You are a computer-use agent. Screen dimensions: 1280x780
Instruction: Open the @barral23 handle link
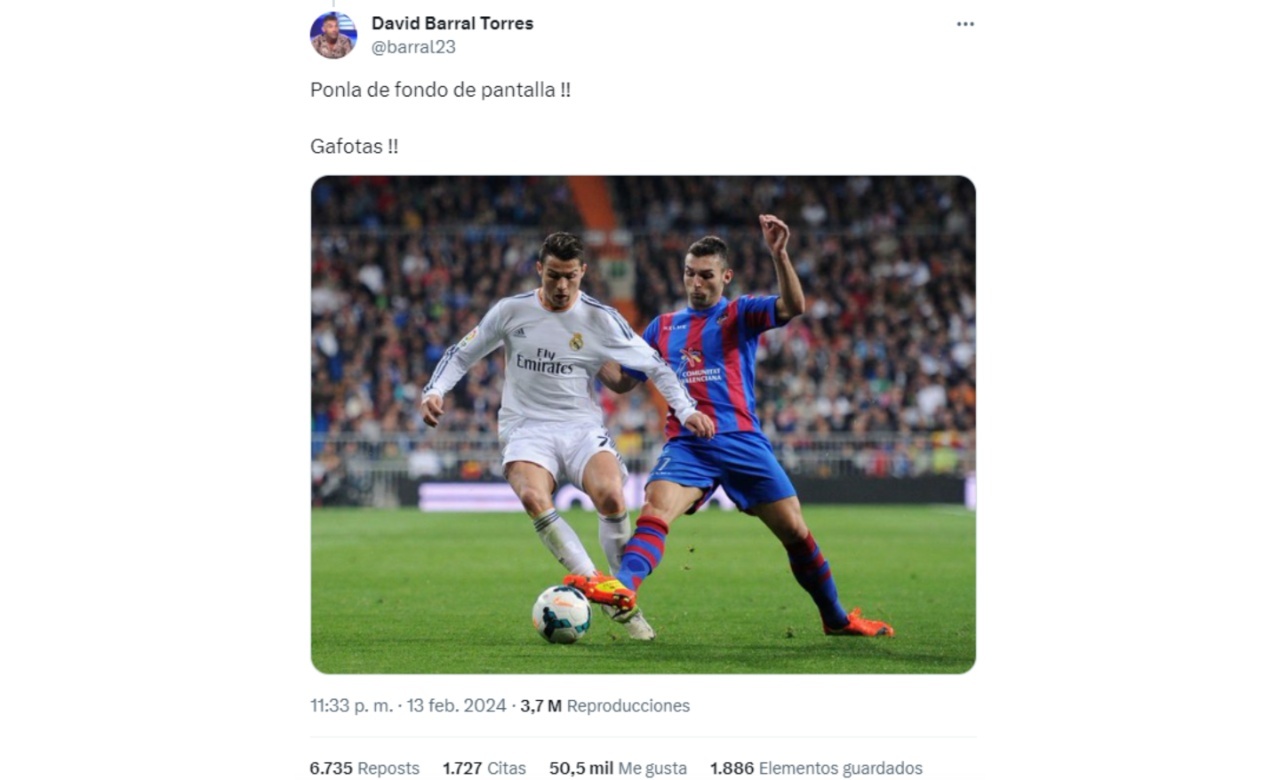click(413, 47)
